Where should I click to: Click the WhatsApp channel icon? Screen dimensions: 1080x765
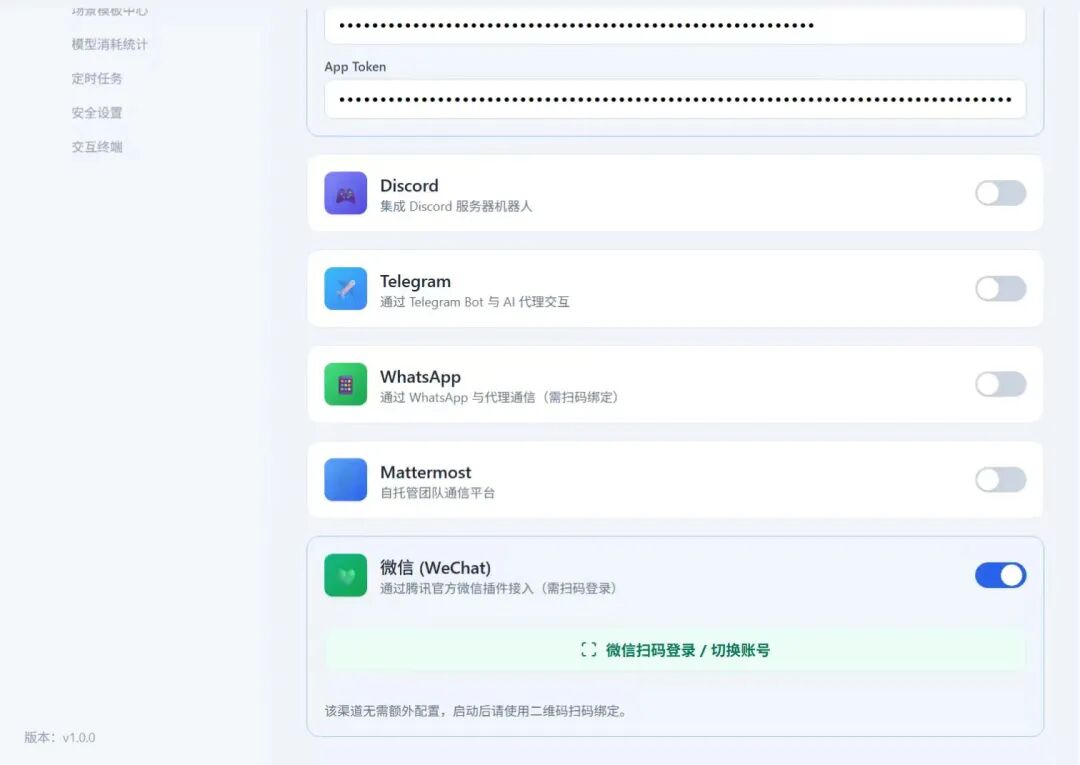(x=345, y=384)
